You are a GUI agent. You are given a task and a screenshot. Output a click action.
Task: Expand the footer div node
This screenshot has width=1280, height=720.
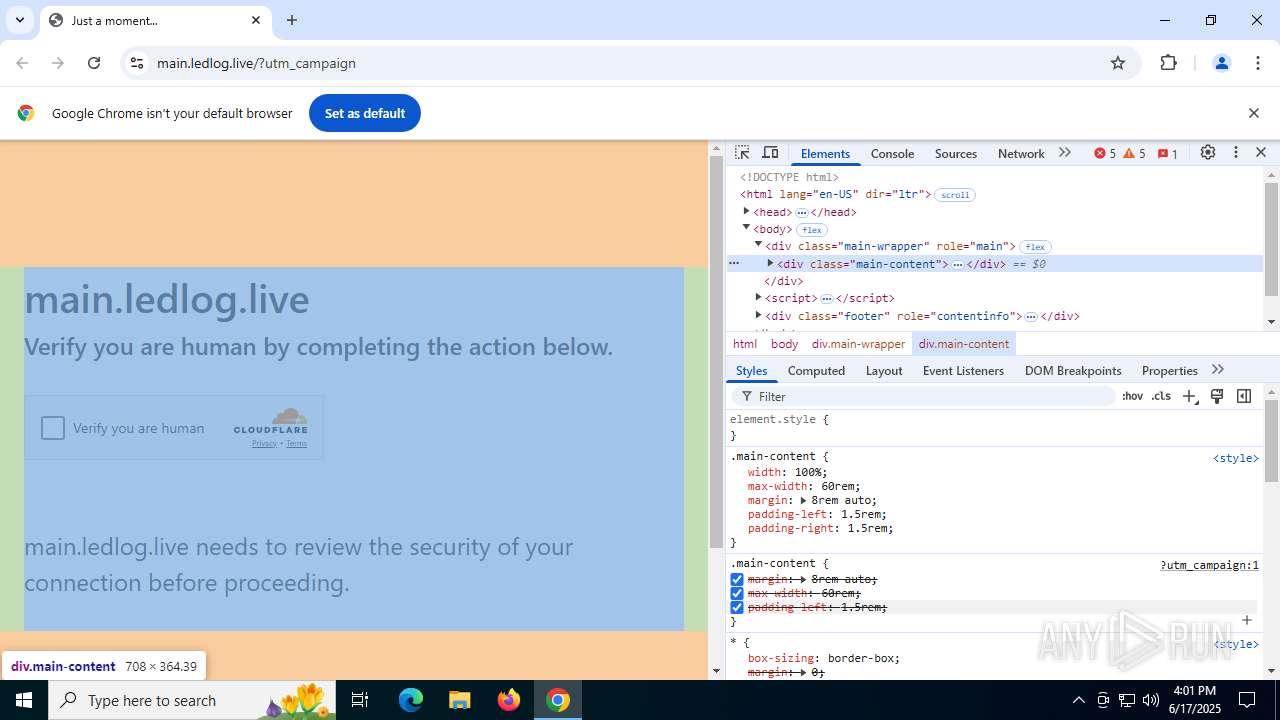[x=758, y=316]
